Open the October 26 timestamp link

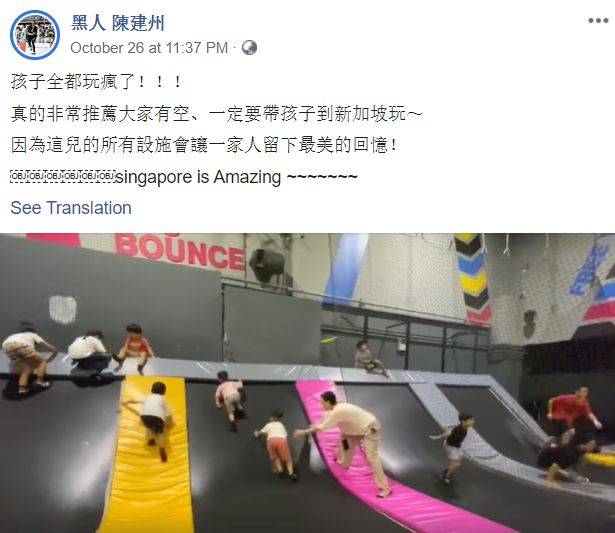point(149,48)
